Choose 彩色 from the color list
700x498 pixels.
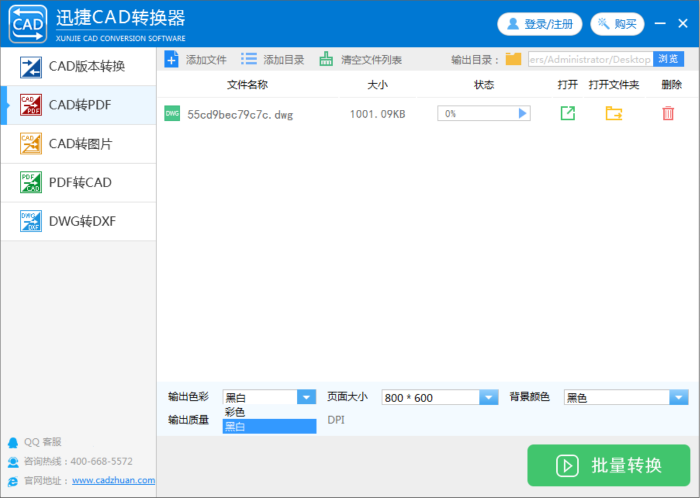pos(269,412)
